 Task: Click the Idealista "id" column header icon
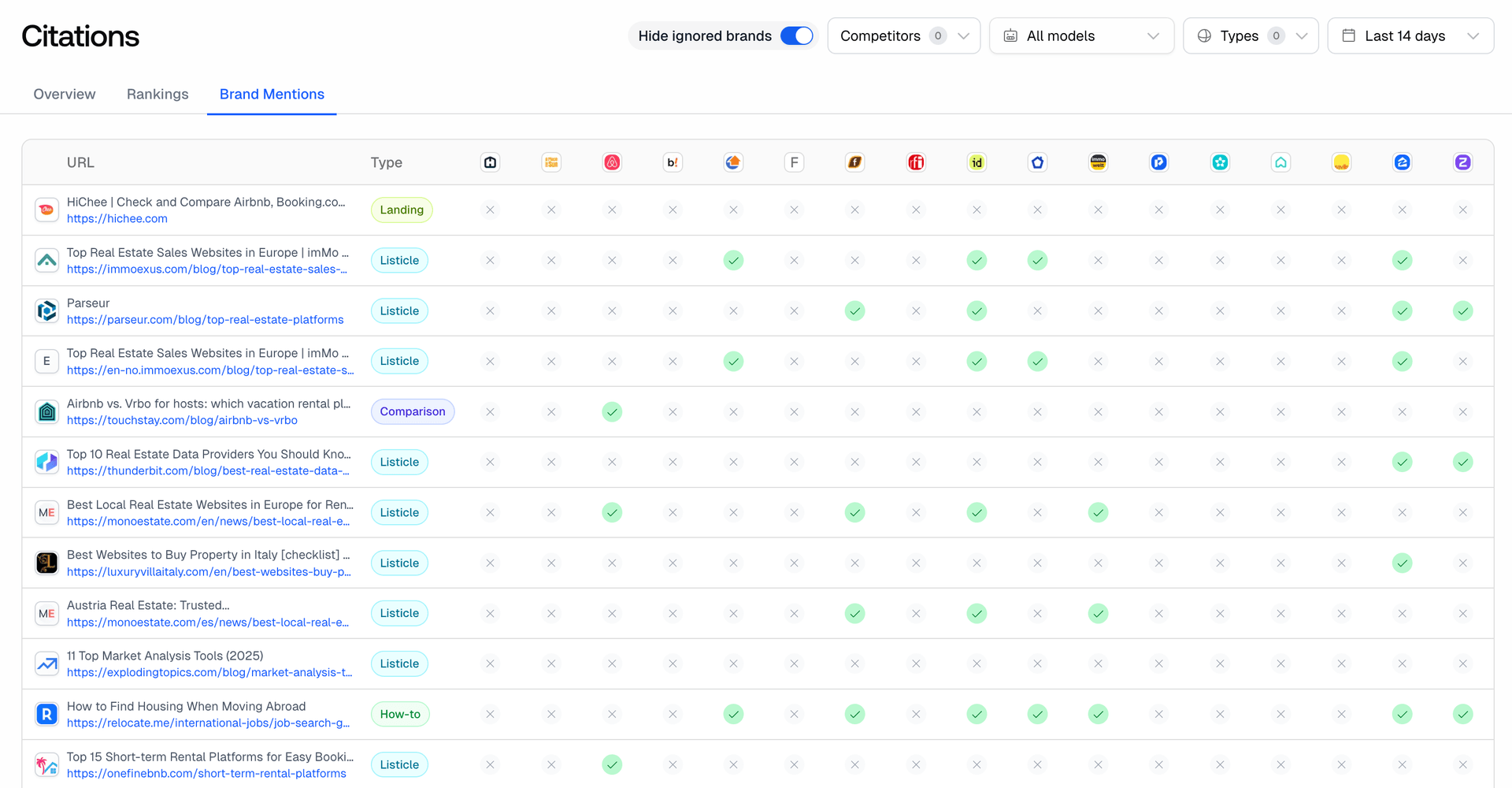pos(976,162)
